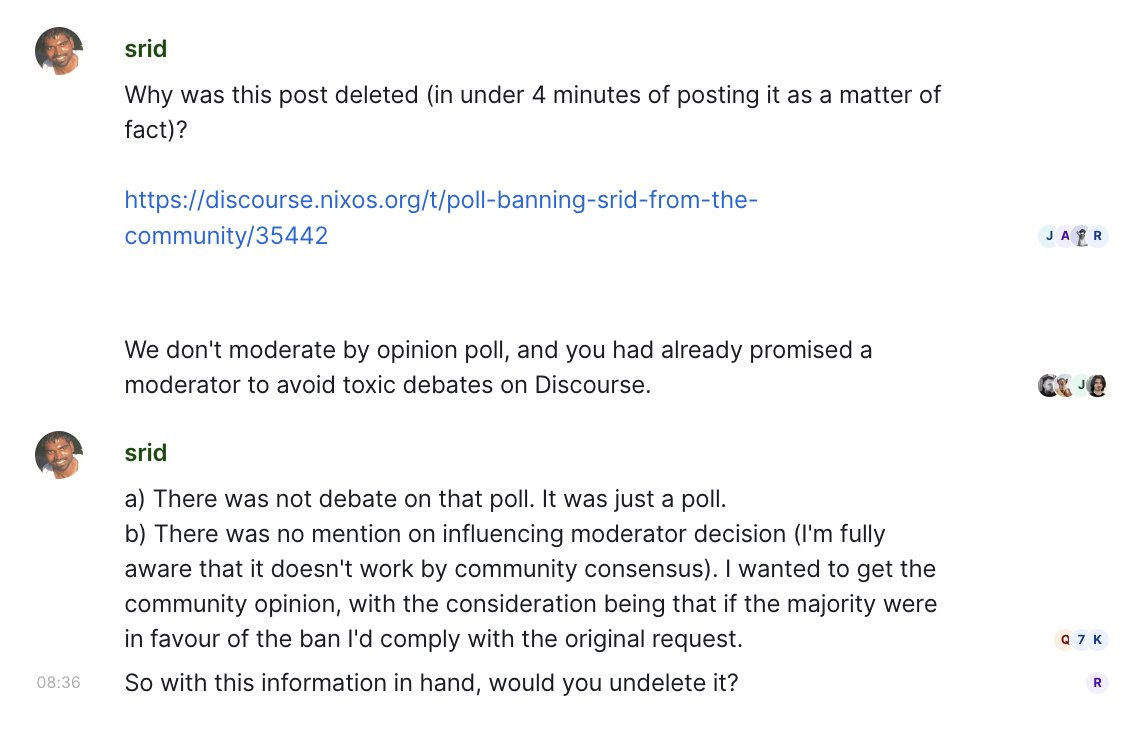Click the statue avatar read receipt beside the link

tap(1081, 236)
